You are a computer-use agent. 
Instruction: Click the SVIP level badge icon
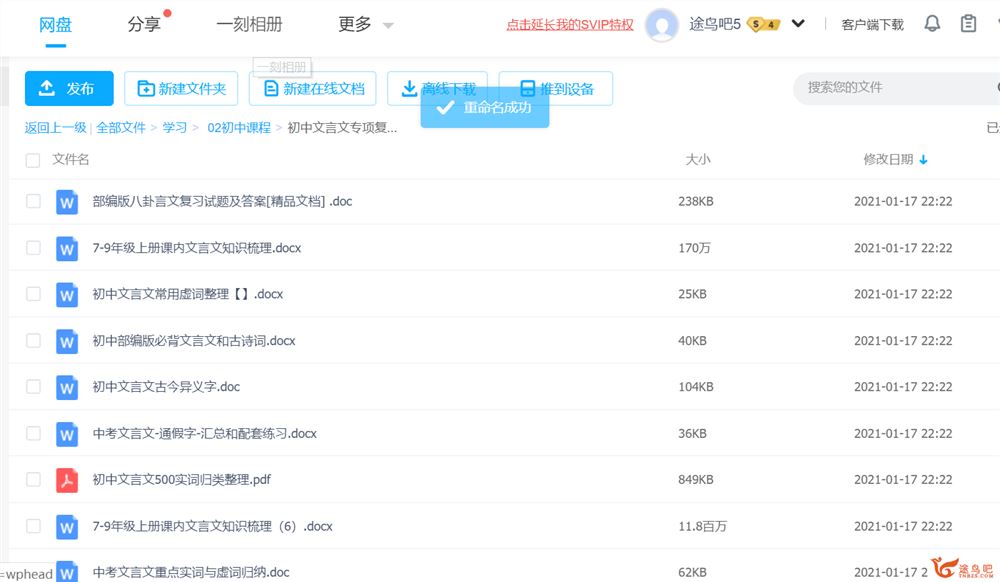click(763, 24)
